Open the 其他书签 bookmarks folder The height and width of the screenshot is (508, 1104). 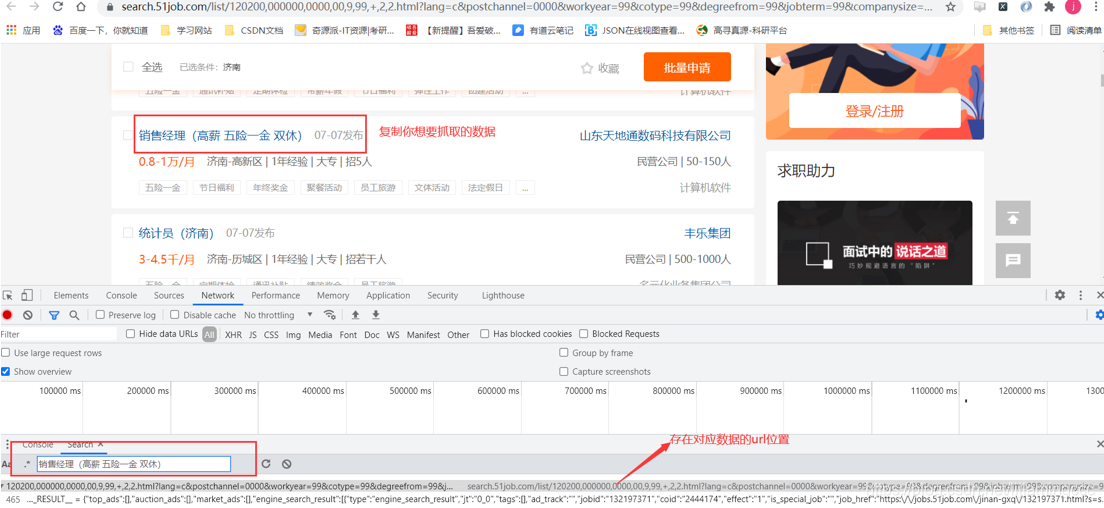[x=1008, y=30]
